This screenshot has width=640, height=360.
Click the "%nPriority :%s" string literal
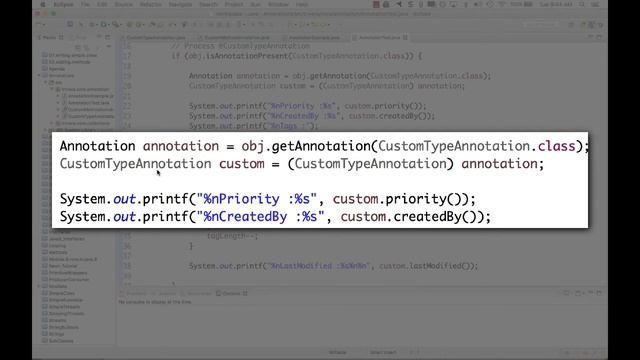pyautogui.click(x=257, y=199)
